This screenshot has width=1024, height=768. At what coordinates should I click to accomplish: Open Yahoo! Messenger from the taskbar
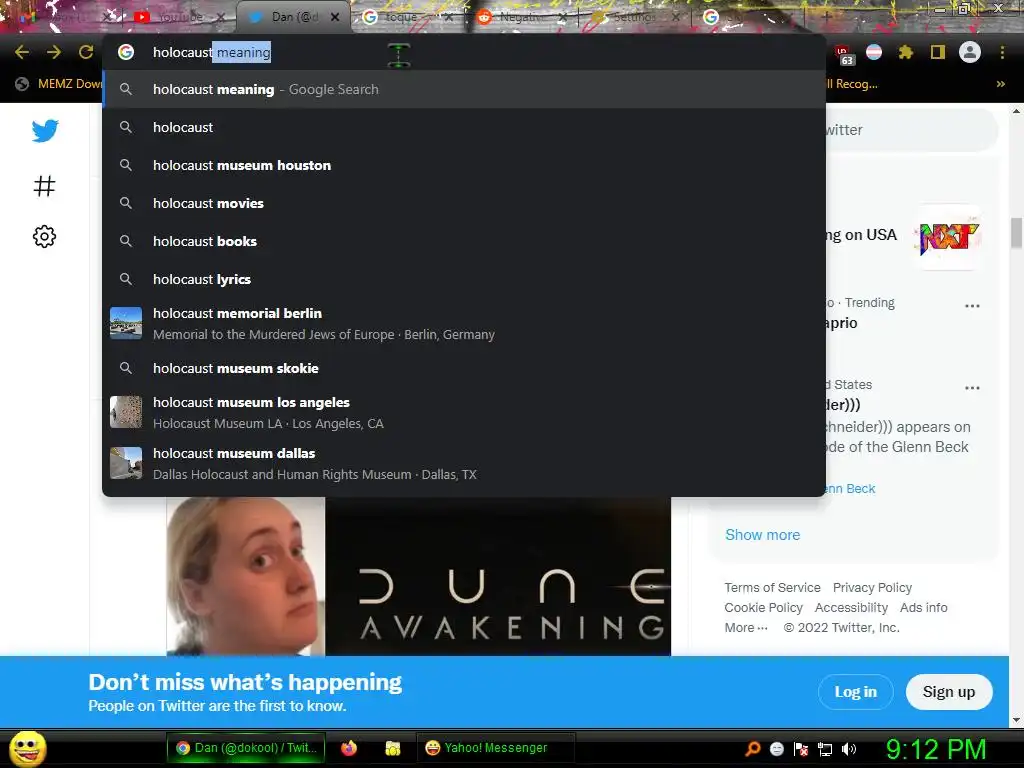click(495, 748)
